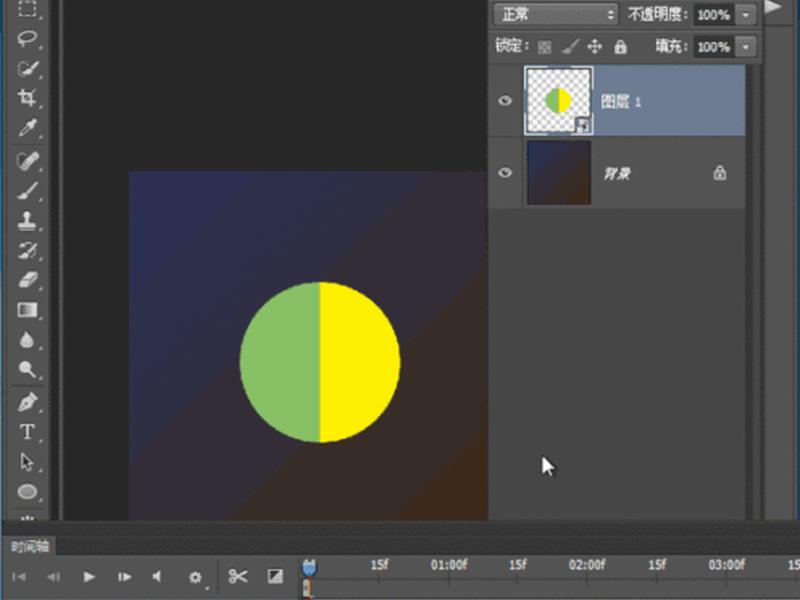Click the timeline playhead marker
This screenshot has height=600, width=800.
click(309, 567)
